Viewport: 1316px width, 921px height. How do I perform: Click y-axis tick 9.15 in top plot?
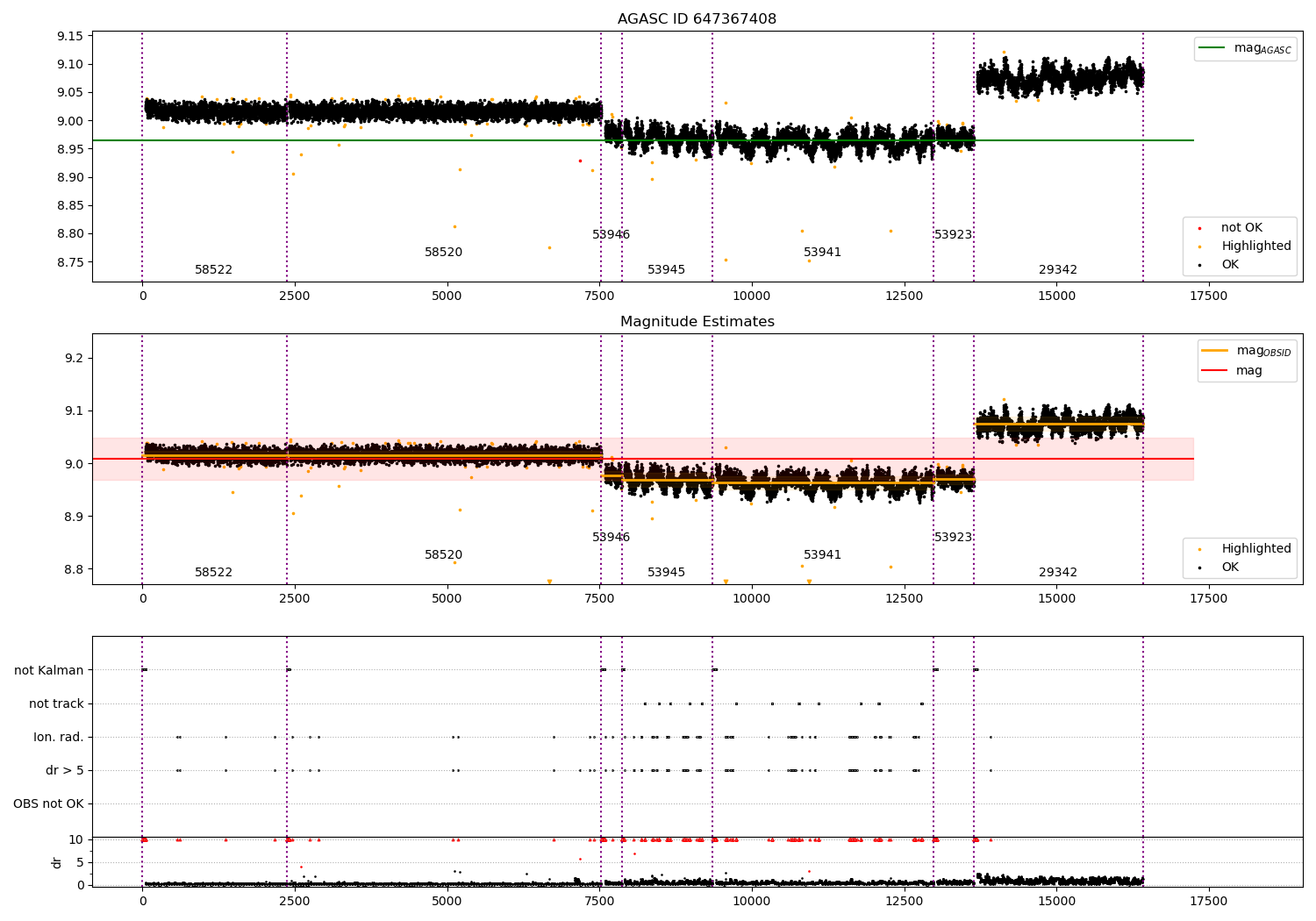point(70,36)
